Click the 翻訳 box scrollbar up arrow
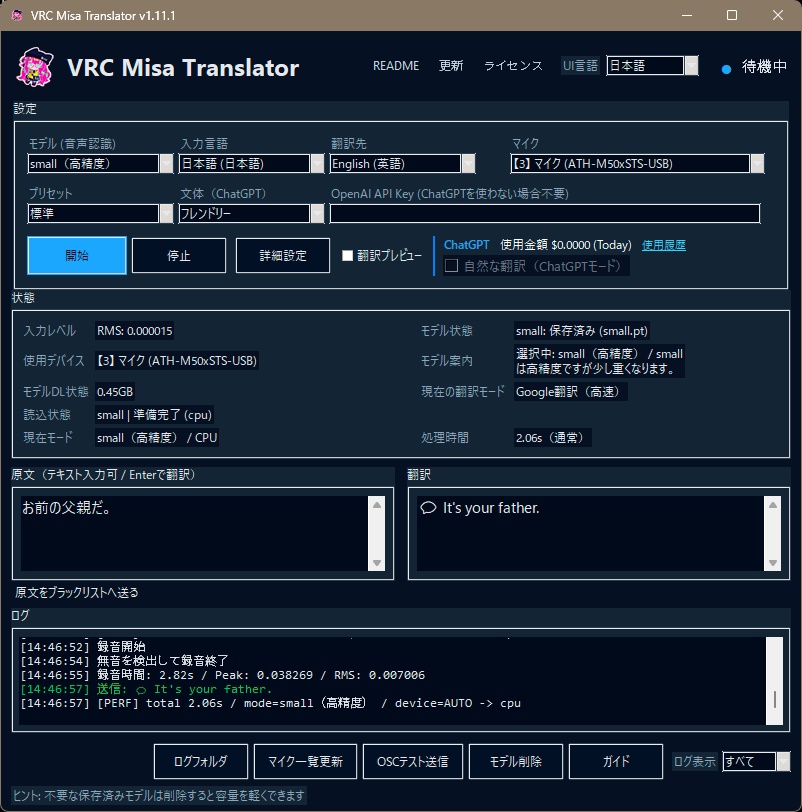 [x=772, y=505]
